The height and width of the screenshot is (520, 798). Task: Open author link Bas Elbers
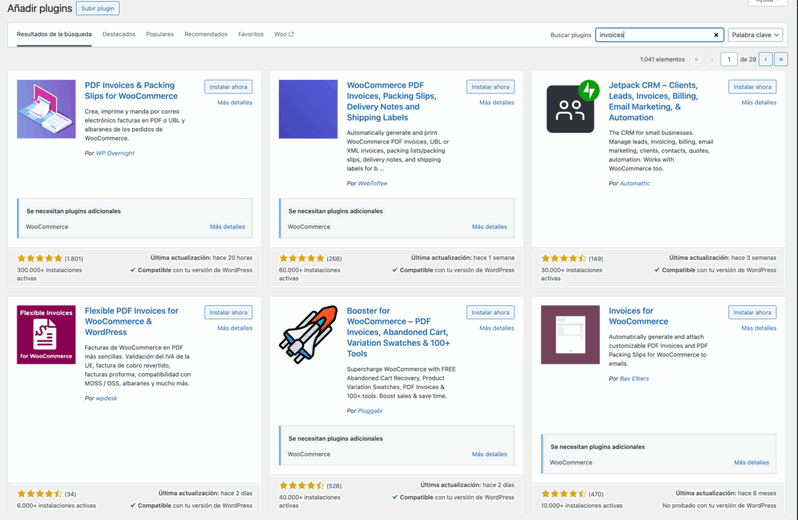tap(634, 379)
